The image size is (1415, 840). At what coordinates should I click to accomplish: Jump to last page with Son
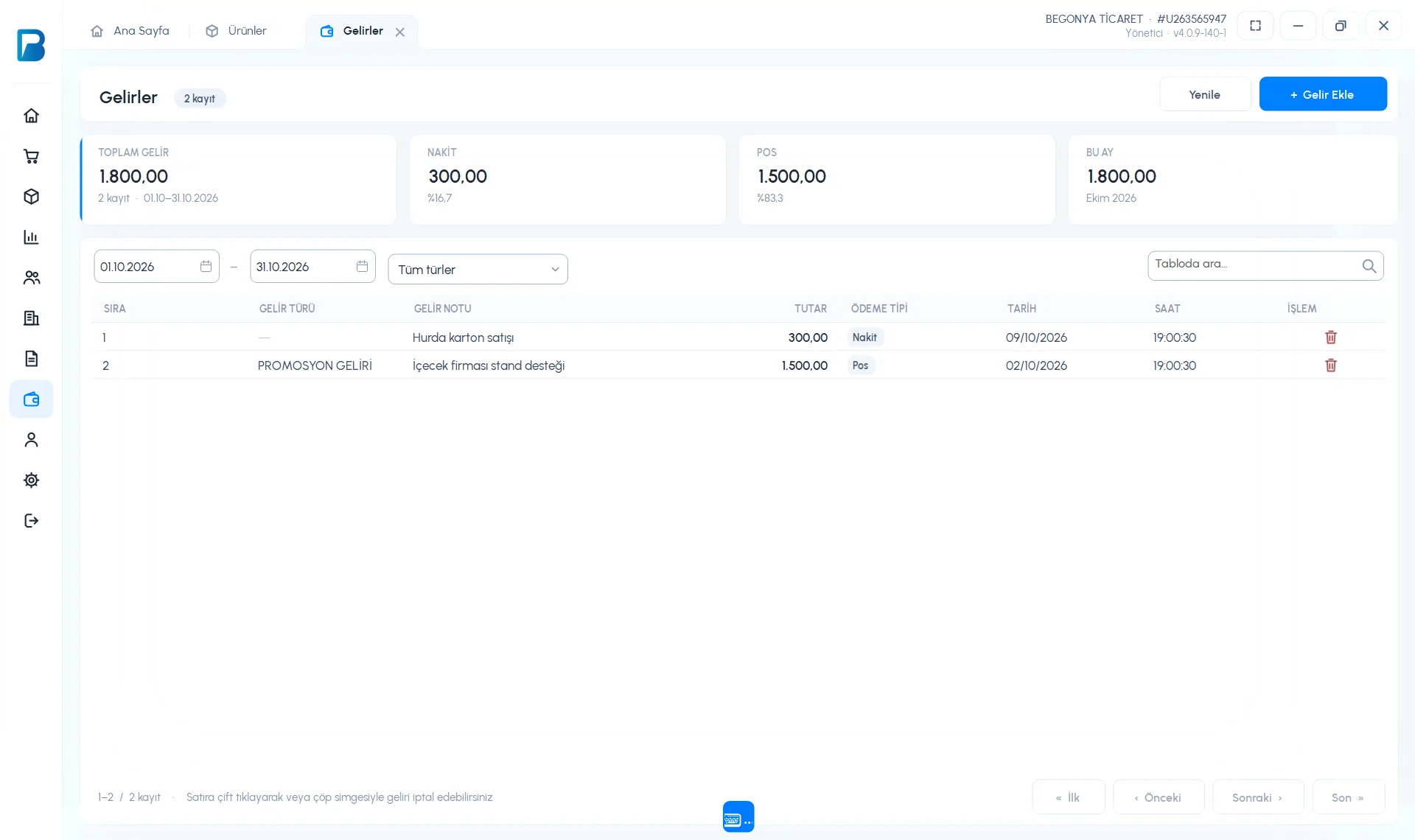(x=1349, y=797)
